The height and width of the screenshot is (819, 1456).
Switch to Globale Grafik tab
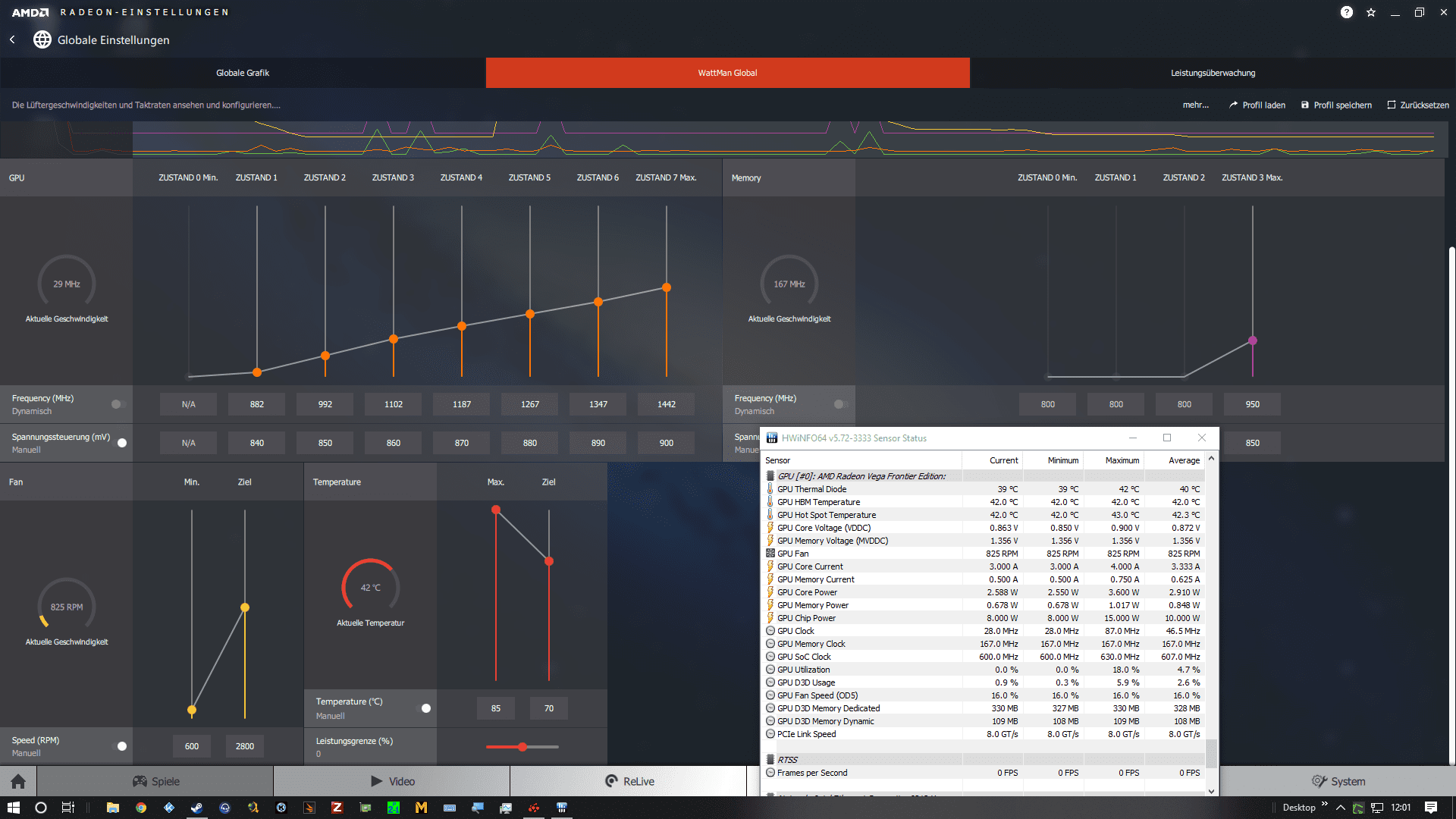243,73
